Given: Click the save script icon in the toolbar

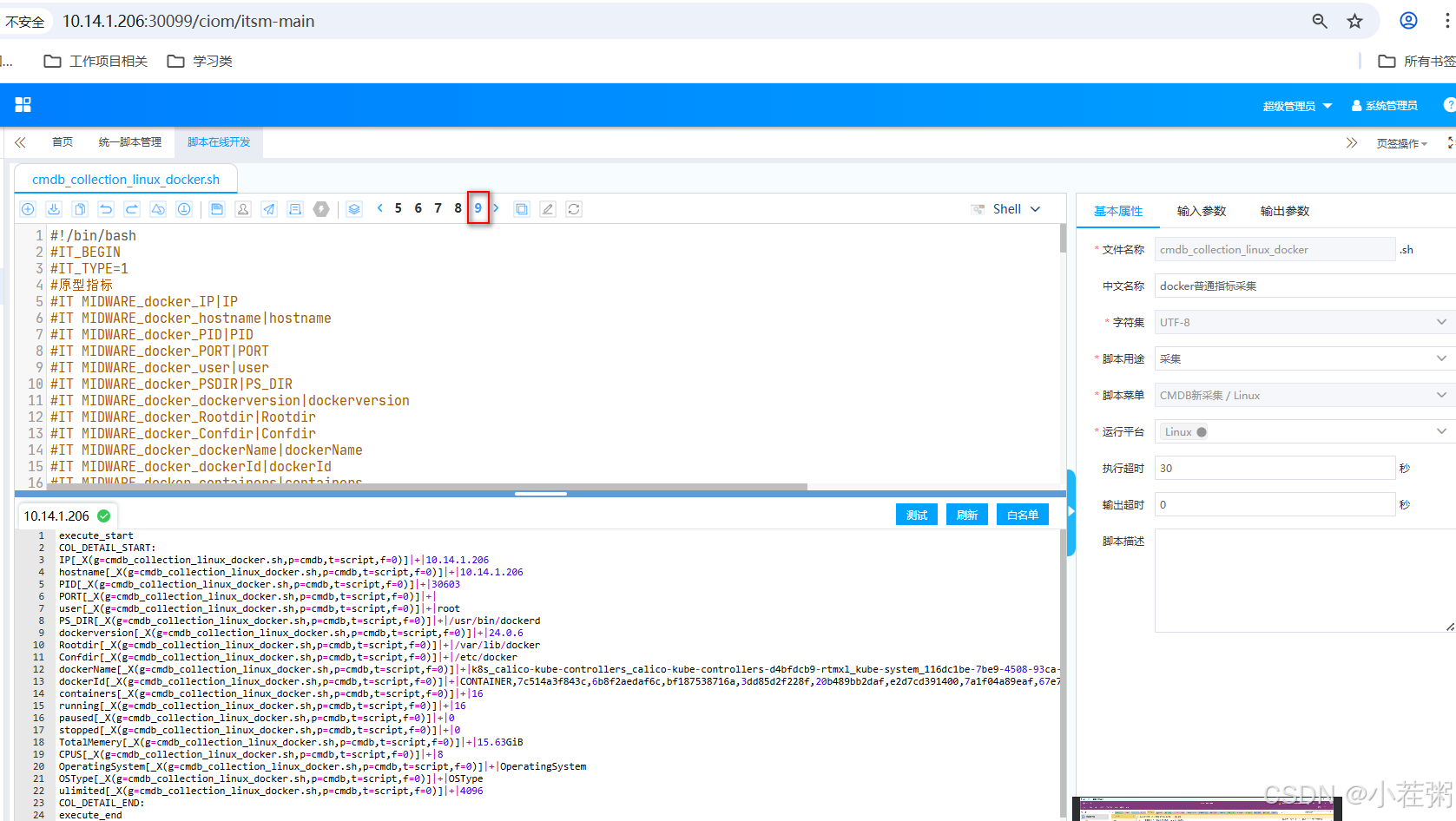Looking at the screenshot, I should point(217,208).
